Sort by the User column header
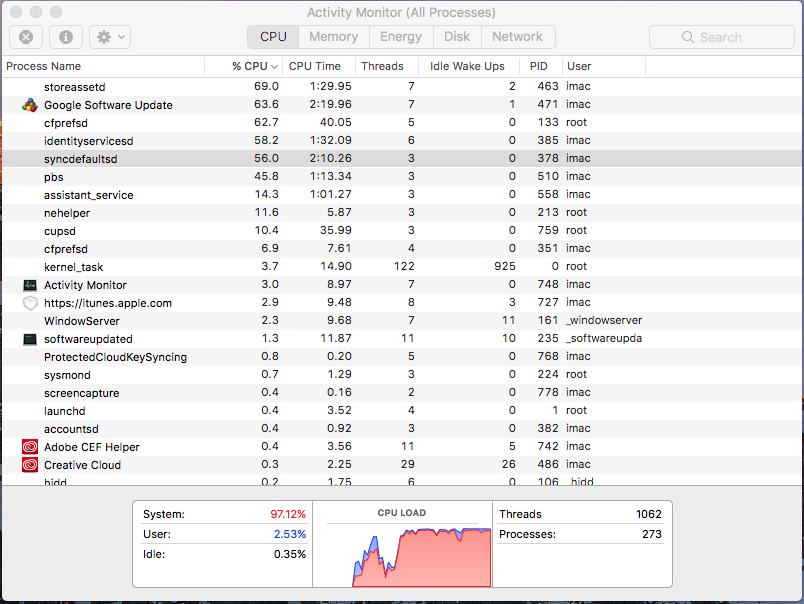Viewport: 804px width, 604px height. click(604, 66)
